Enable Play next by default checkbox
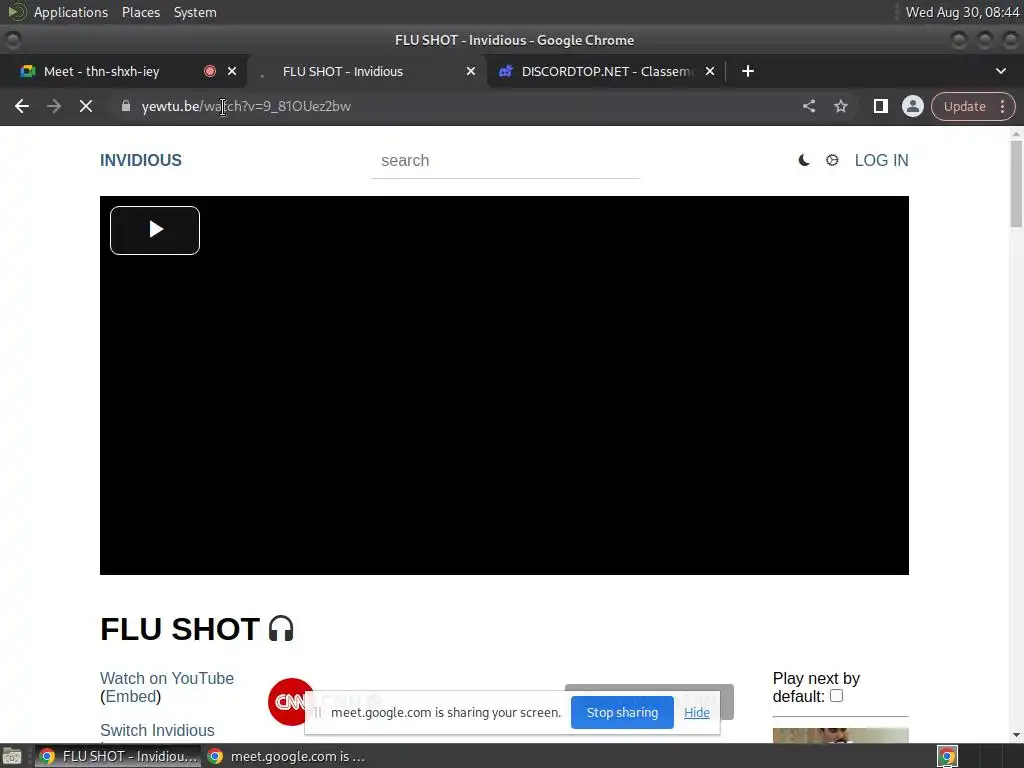This screenshot has width=1024, height=768. coord(836,696)
